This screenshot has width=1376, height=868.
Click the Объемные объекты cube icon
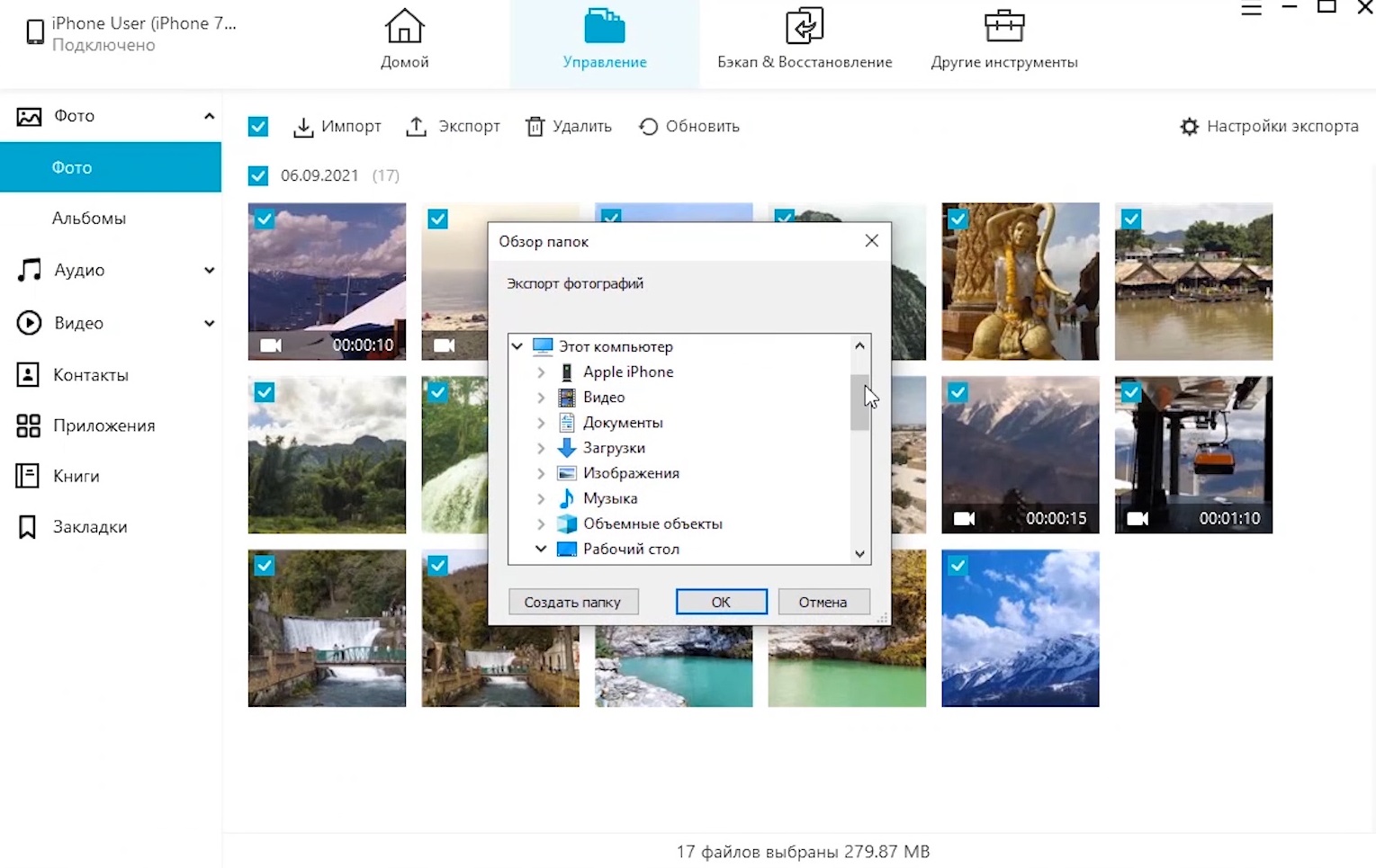(x=566, y=523)
